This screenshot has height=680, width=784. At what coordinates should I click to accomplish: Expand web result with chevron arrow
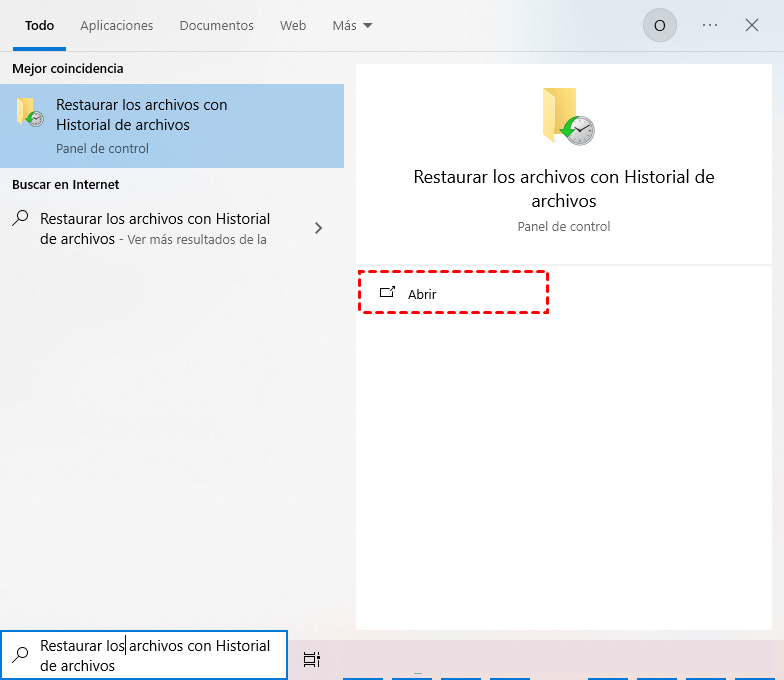[318, 228]
